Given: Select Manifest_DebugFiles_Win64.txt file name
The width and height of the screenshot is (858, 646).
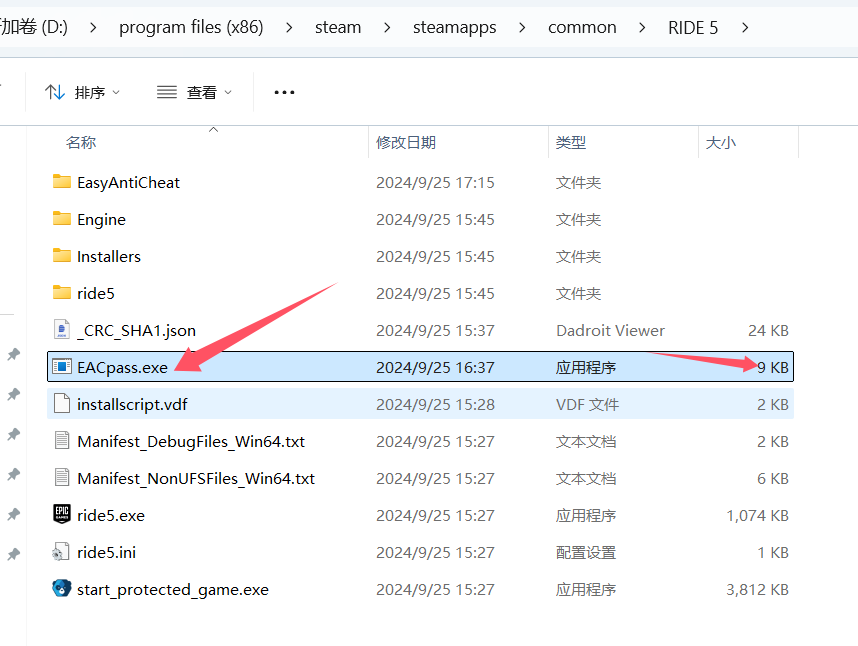Looking at the screenshot, I should (191, 441).
